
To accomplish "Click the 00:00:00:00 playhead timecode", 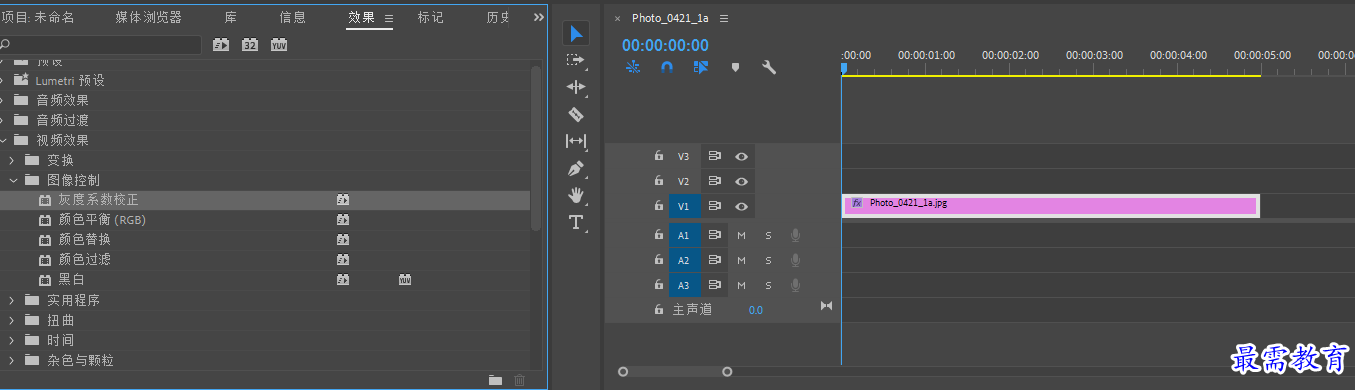I will 665,45.
